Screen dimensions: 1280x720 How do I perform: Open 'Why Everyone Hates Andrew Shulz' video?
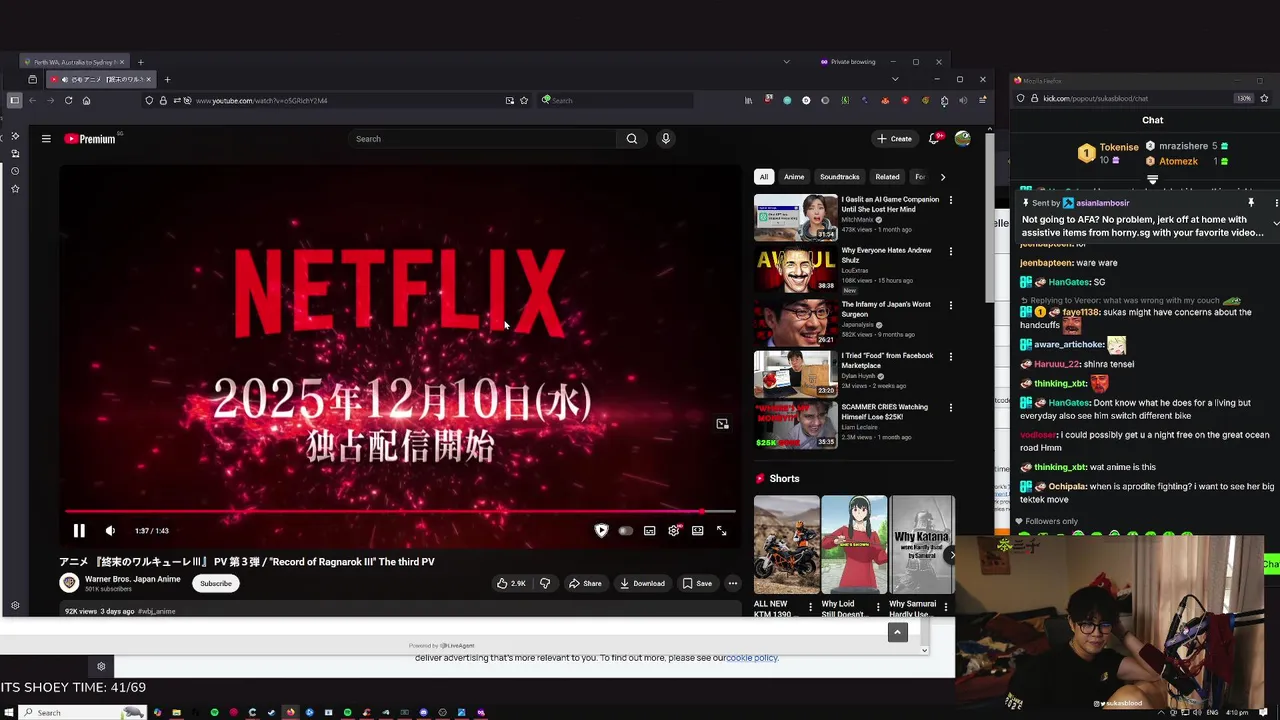click(886, 254)
